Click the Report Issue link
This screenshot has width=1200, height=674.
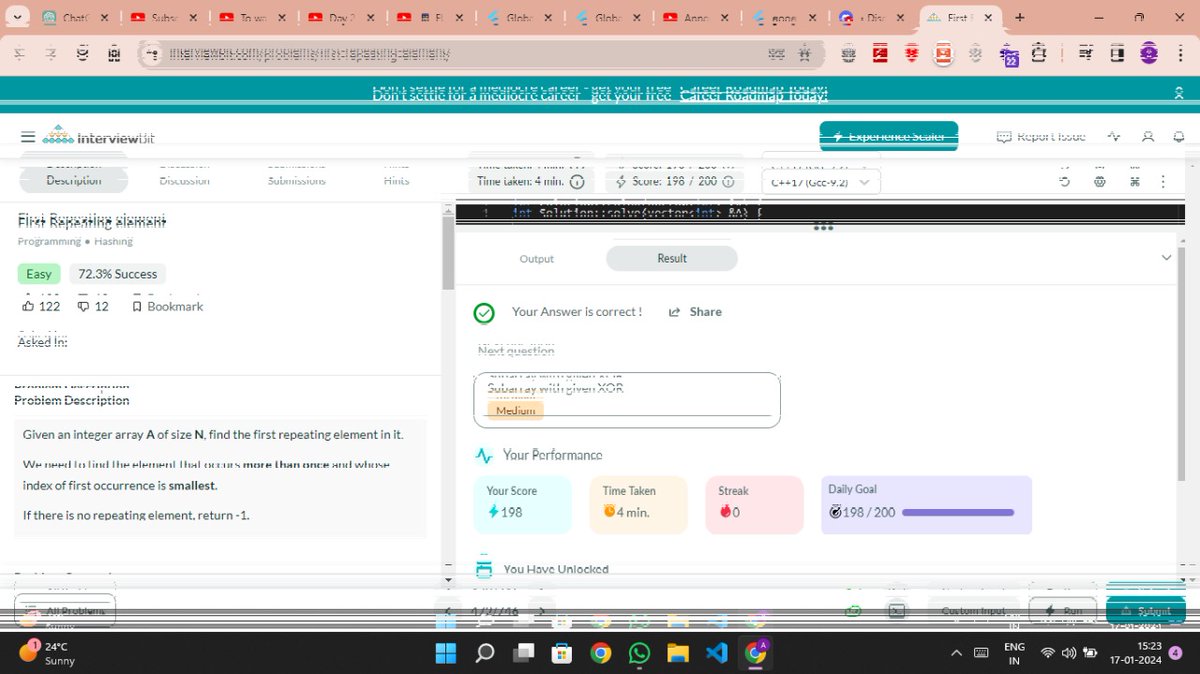pos(1041,136)
